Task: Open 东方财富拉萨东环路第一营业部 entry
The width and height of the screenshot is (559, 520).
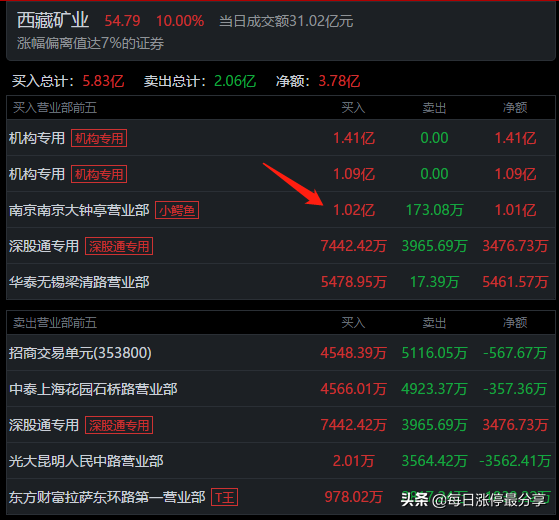Action: (281, 497)
